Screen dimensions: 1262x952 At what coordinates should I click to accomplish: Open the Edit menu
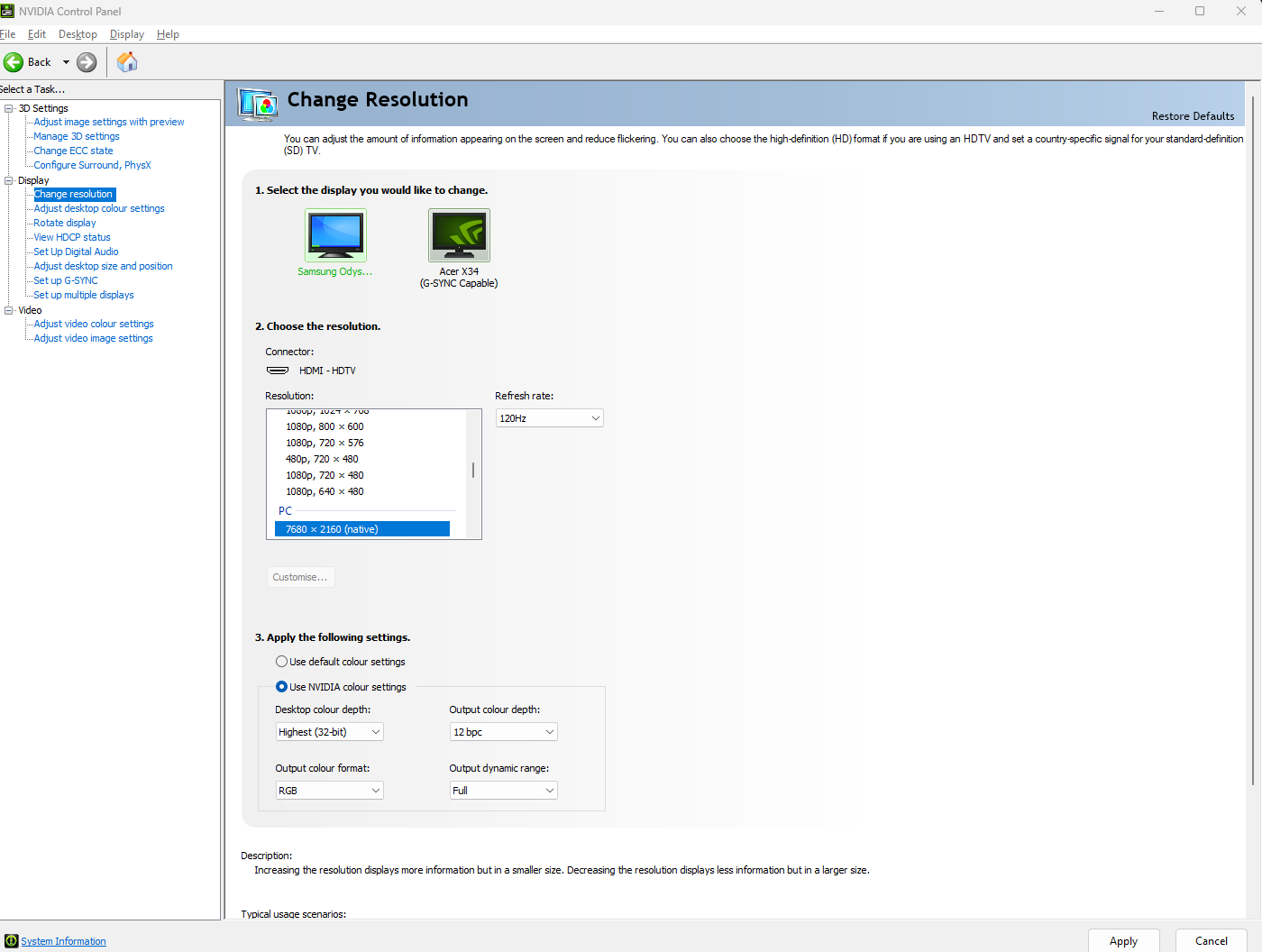pyautogui.click(x=37, y=34)
